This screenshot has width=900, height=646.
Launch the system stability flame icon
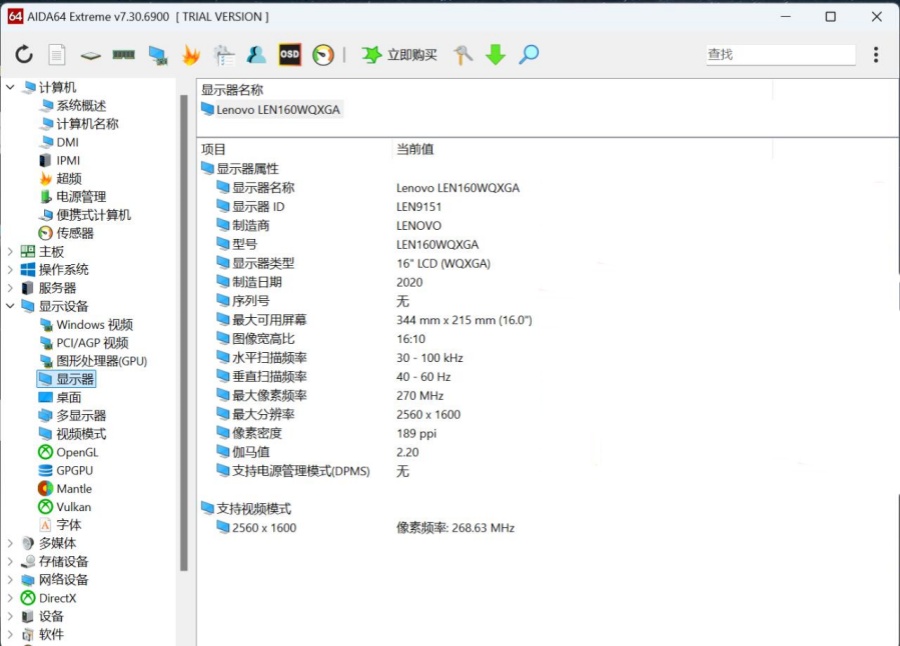(191, 55)
